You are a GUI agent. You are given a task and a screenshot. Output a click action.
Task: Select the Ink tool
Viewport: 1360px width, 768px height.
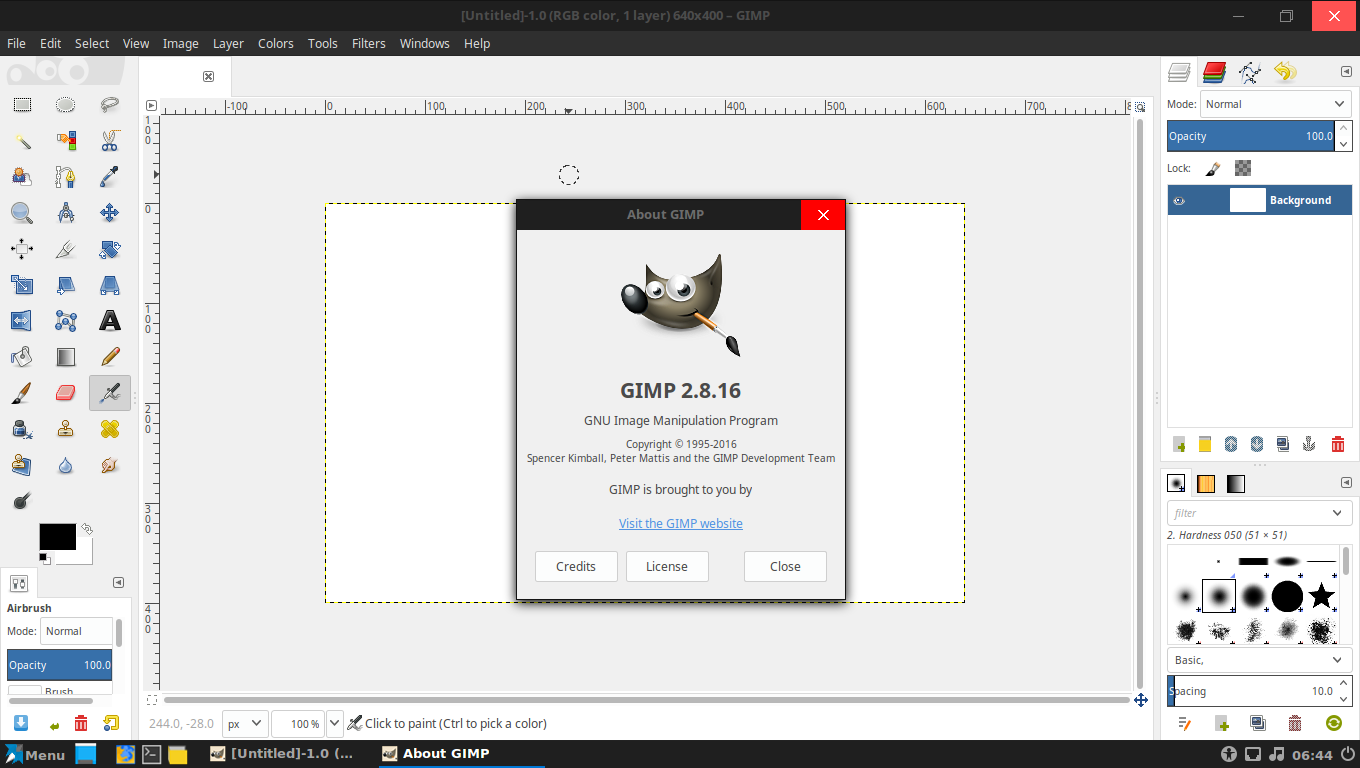click(x=22, y=429)
